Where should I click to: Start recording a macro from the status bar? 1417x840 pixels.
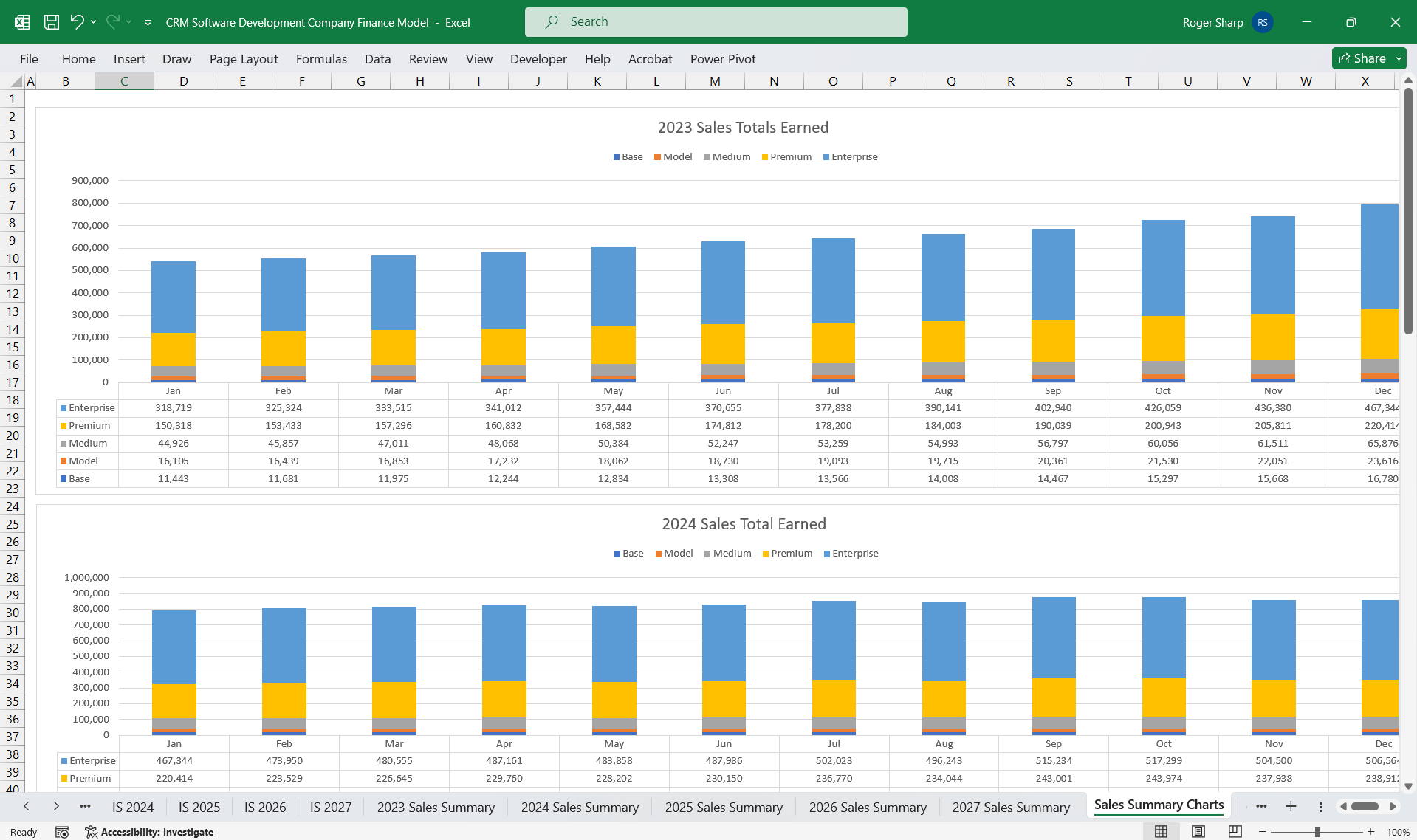point(63,832)
